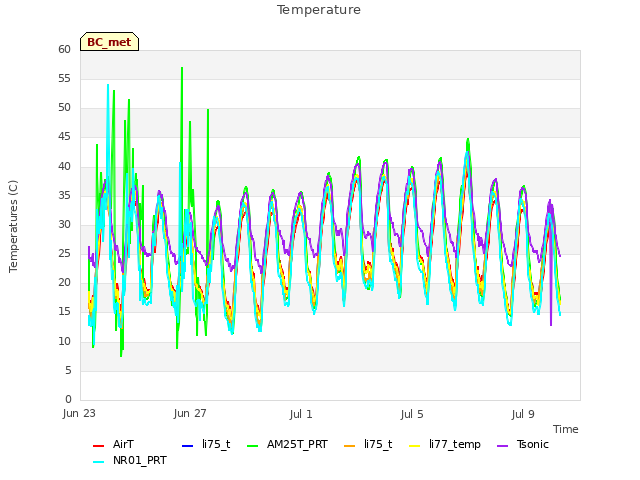Toggle orange li75_t series in legend
Screen dimensions: 640x480
coord(368,444)
